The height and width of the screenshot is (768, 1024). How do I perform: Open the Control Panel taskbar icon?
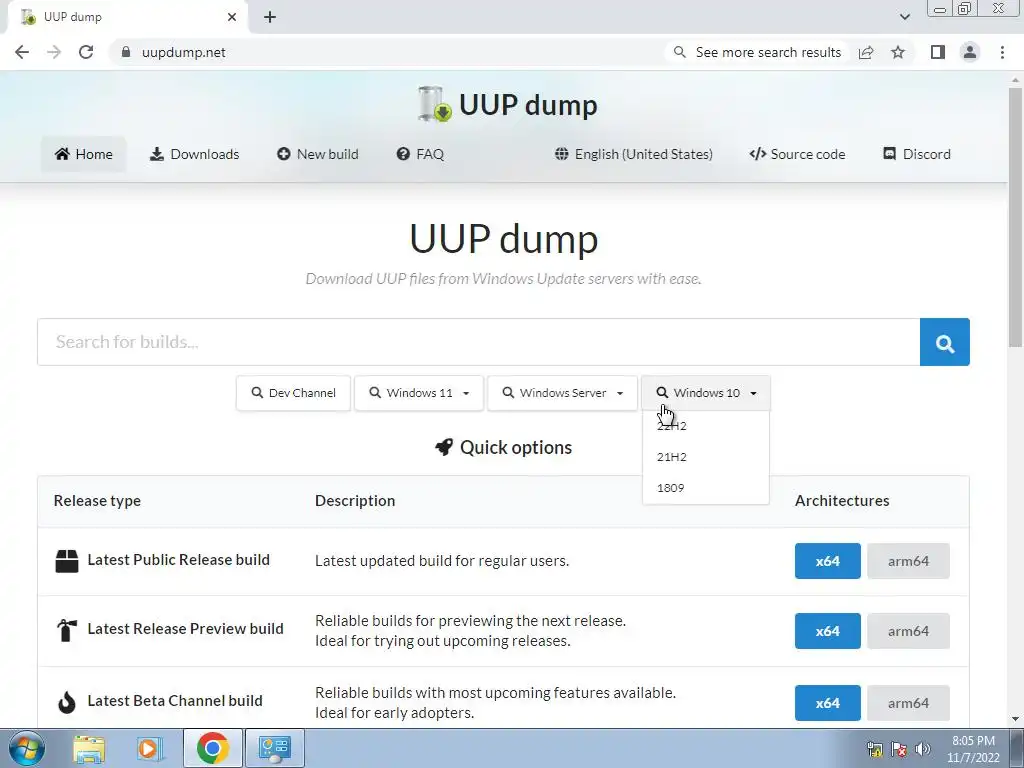[274, 748]
